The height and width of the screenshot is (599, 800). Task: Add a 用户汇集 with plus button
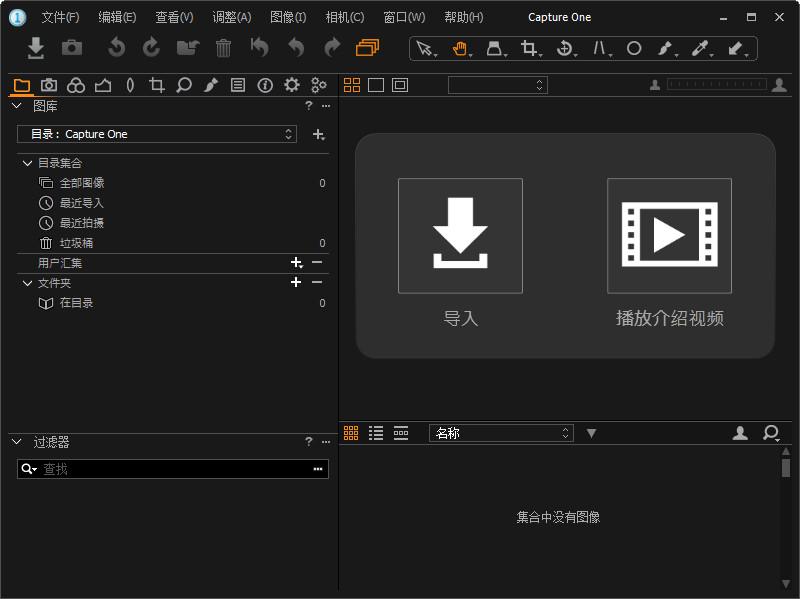coord(296,263)
